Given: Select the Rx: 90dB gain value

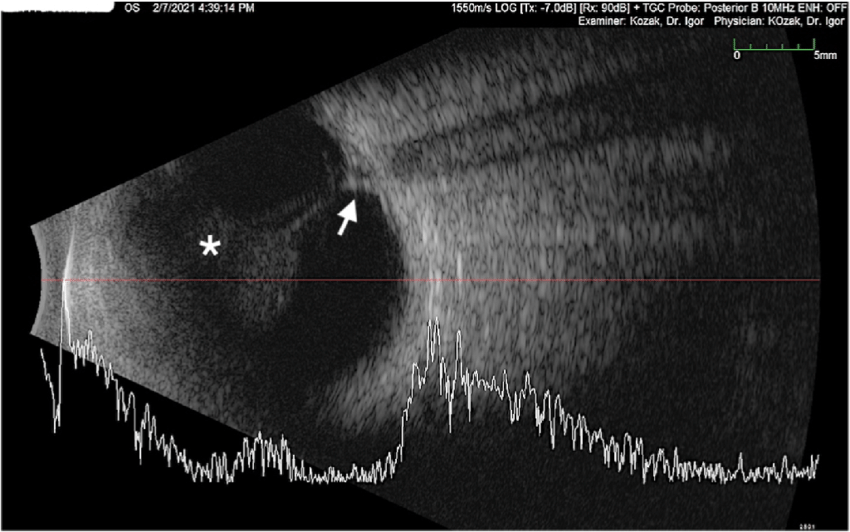Looking at the screenshot, I should (605, 8).
